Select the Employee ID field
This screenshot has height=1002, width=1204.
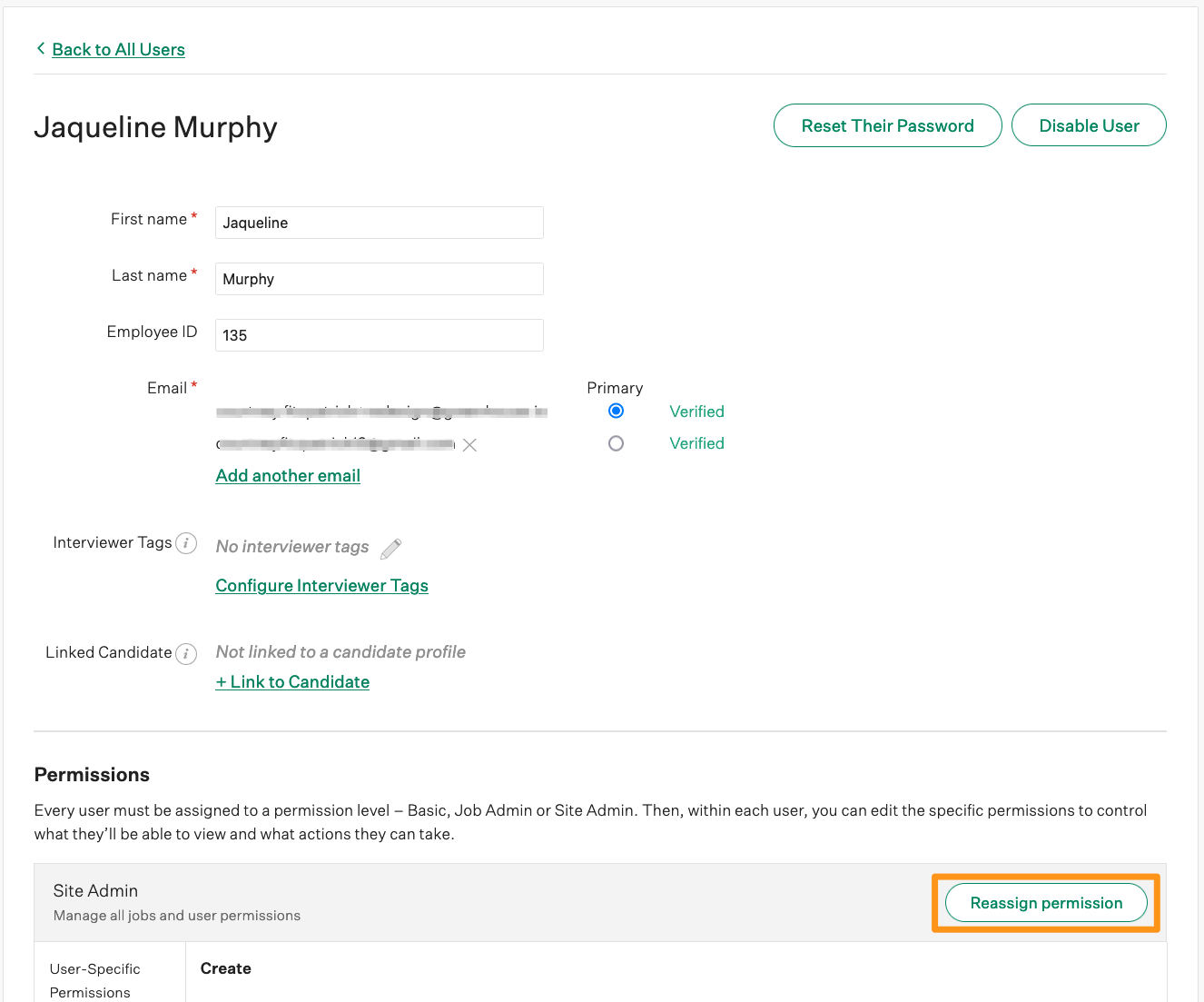379,334
